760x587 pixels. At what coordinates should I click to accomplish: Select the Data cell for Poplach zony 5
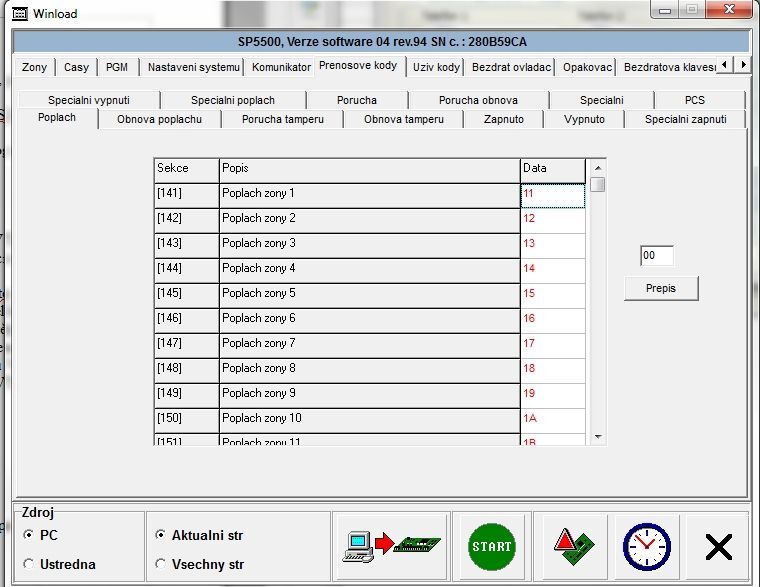552,294
